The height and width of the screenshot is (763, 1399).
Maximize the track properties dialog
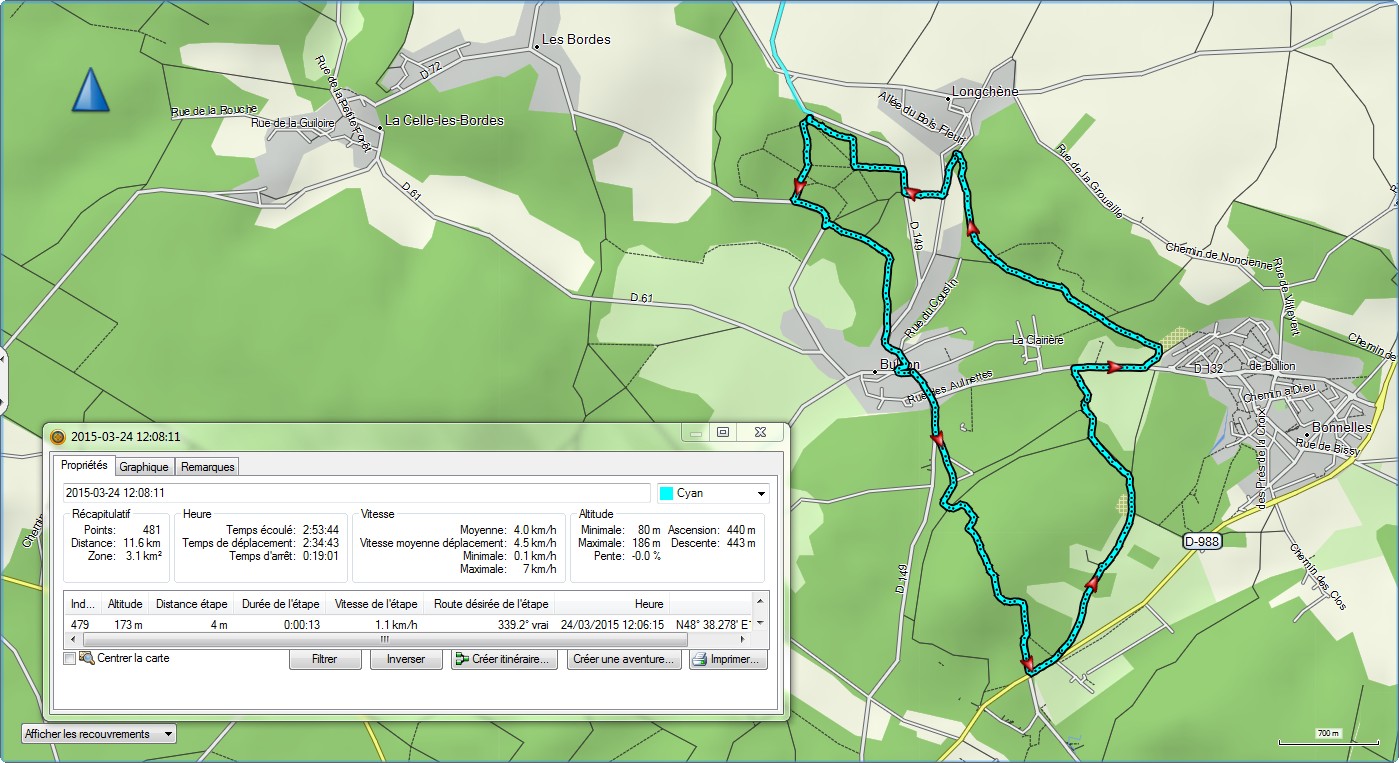tap(723, 432)
